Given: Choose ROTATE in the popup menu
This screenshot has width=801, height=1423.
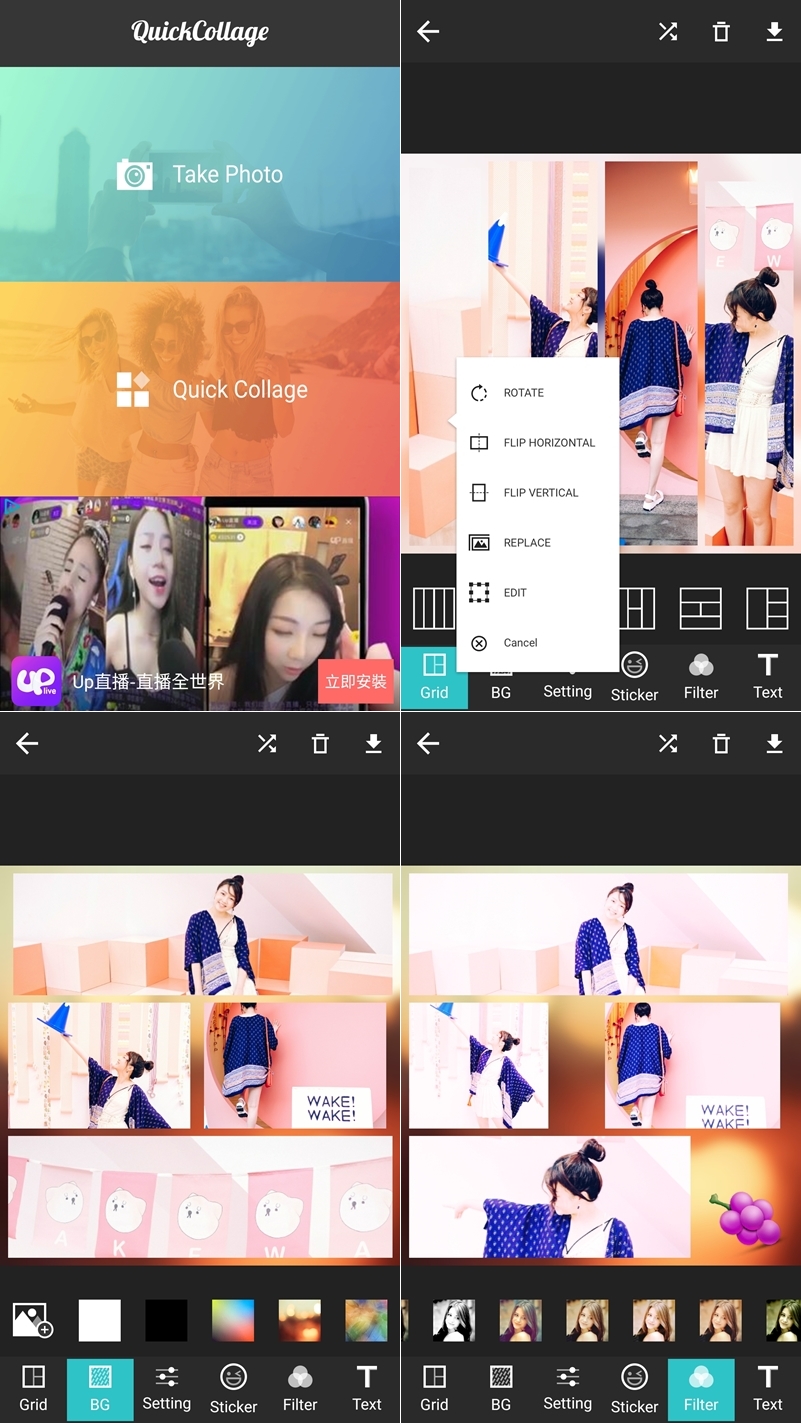Looking at the screenshot, I should pyautogui.click(x=523, y=393).
